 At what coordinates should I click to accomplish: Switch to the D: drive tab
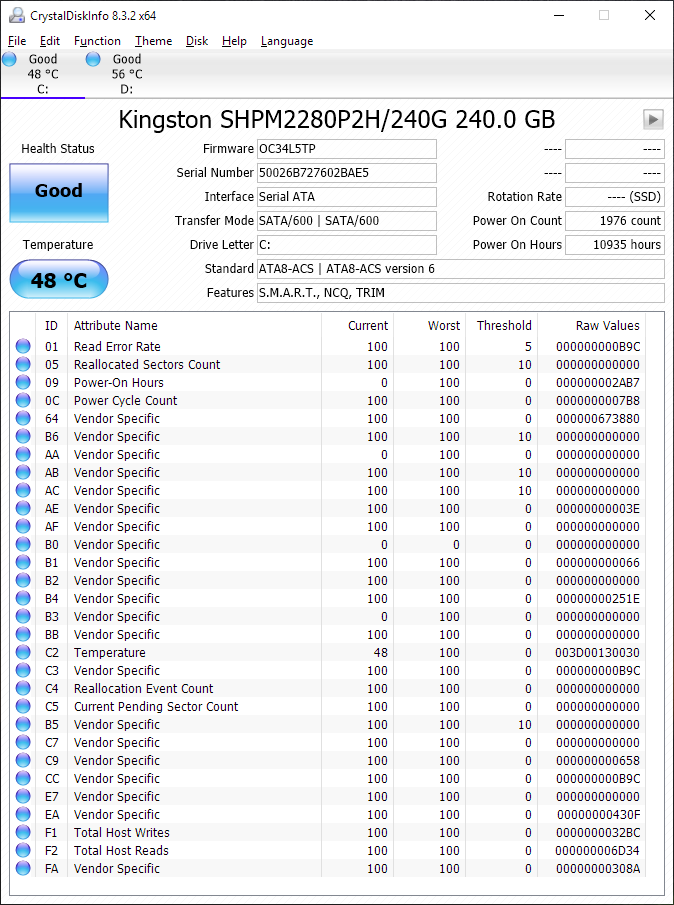127,74
